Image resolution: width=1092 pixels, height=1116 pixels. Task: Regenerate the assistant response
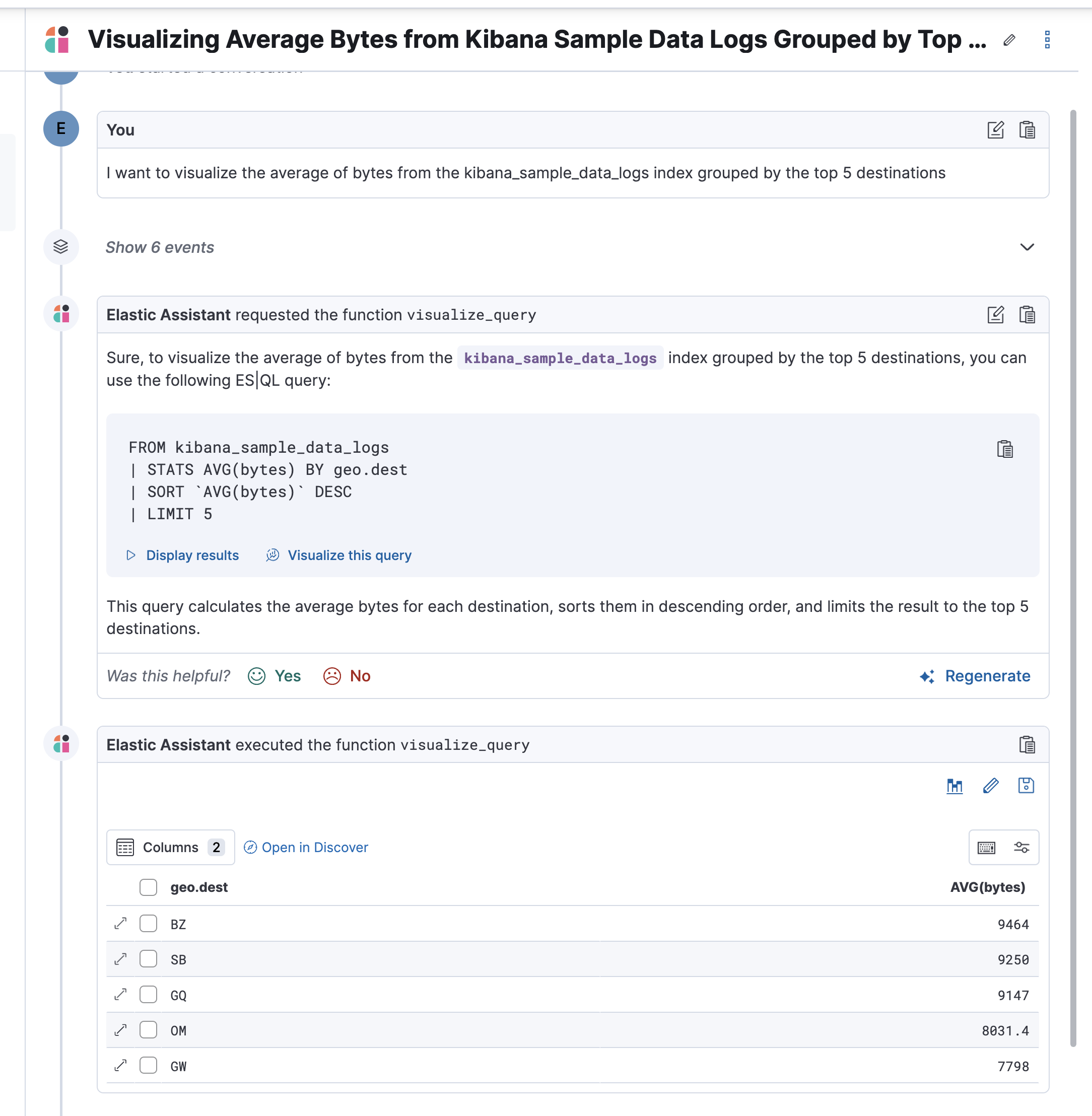(x=975, y=676)
